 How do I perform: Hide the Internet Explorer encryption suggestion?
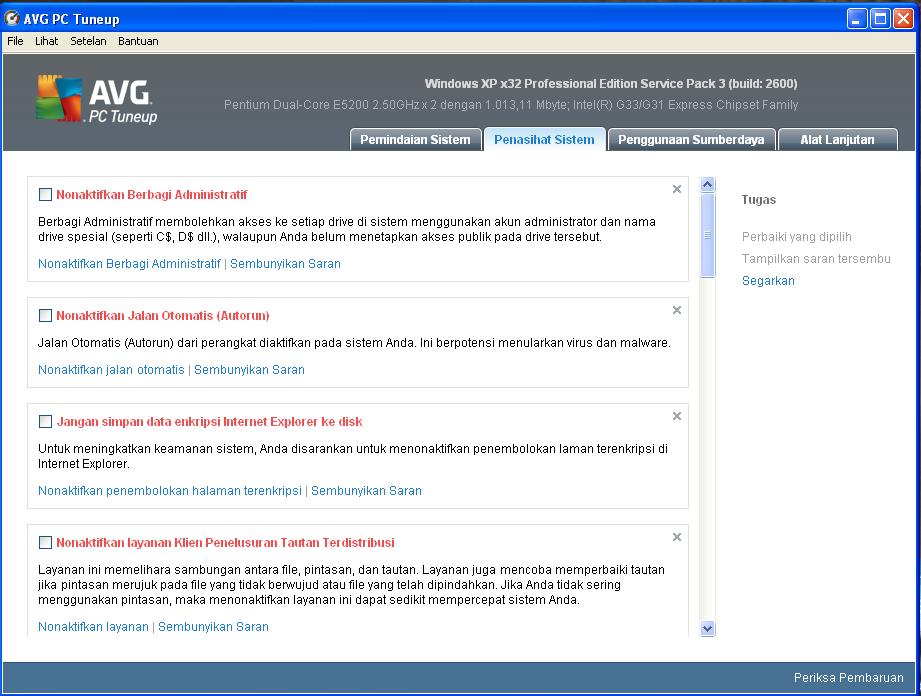(367, 490)
